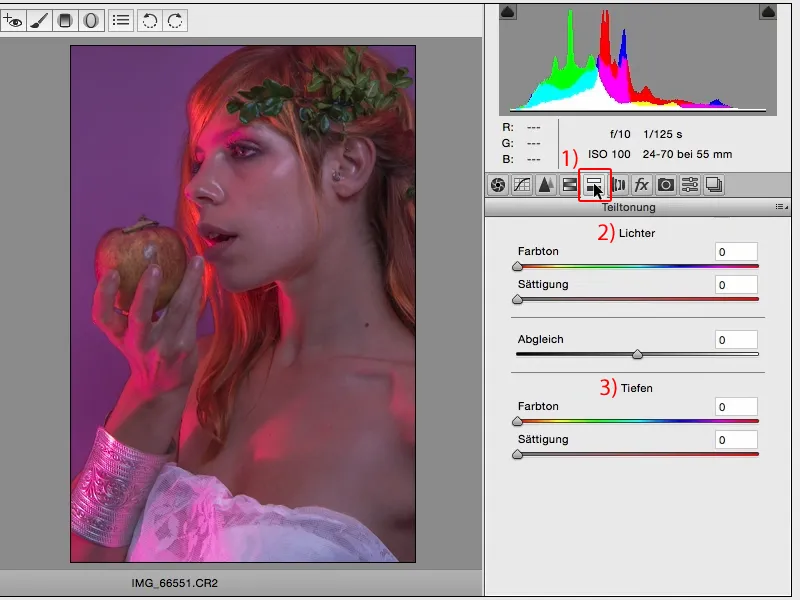Click the Tiefen section heading
Screen dimensions: 800x600
(637, 388)
